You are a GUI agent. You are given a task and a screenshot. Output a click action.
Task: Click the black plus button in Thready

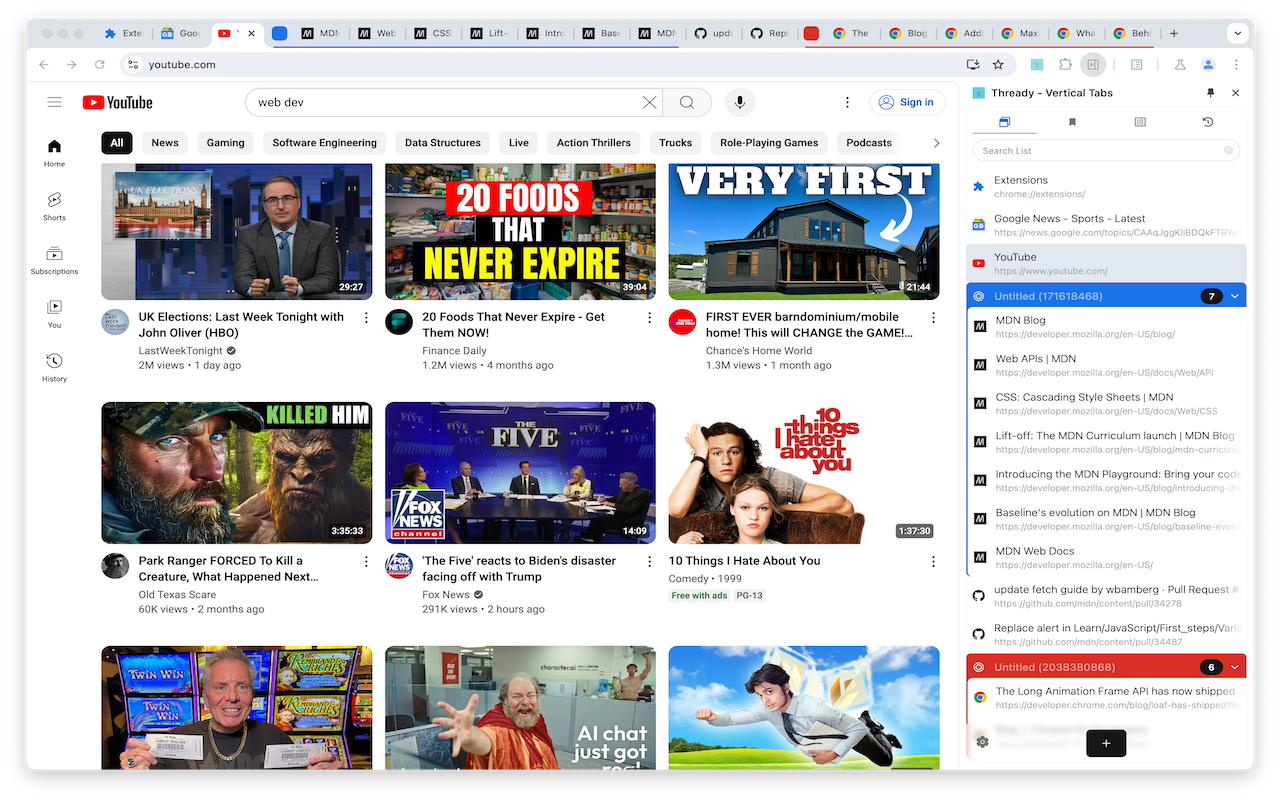pos(1106,743)
